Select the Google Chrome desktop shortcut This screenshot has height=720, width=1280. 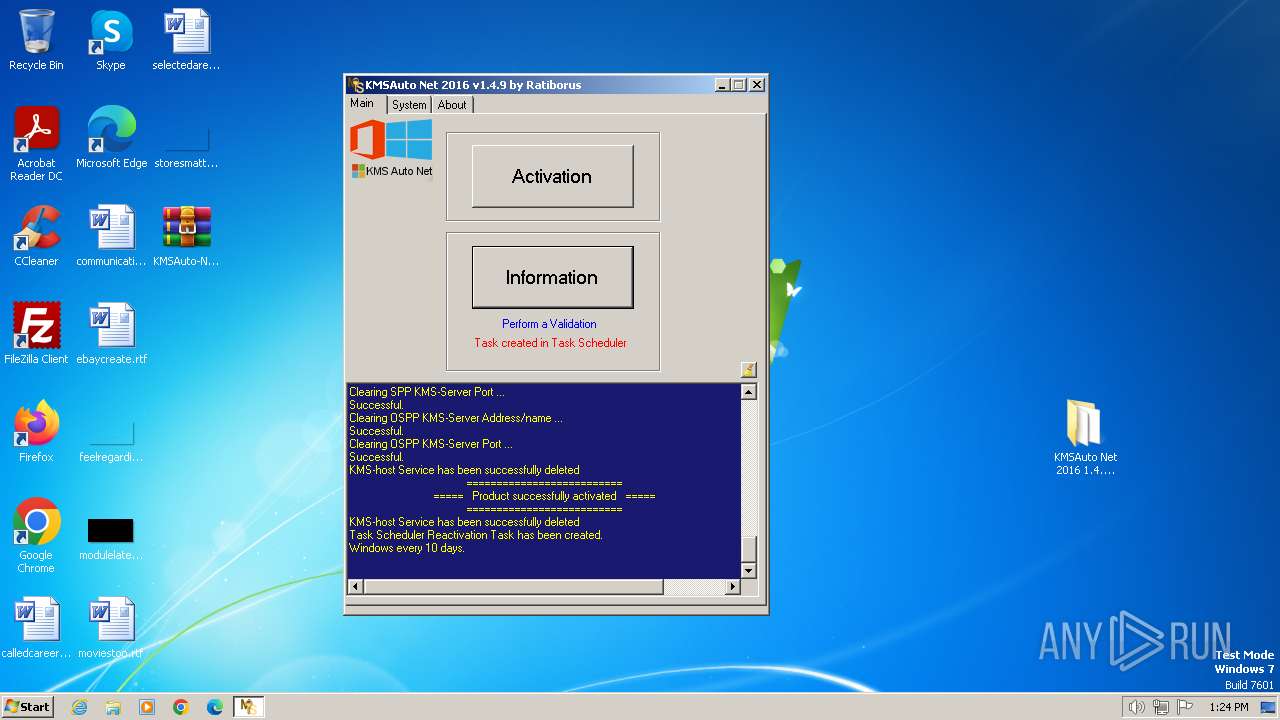coord(36,536)
